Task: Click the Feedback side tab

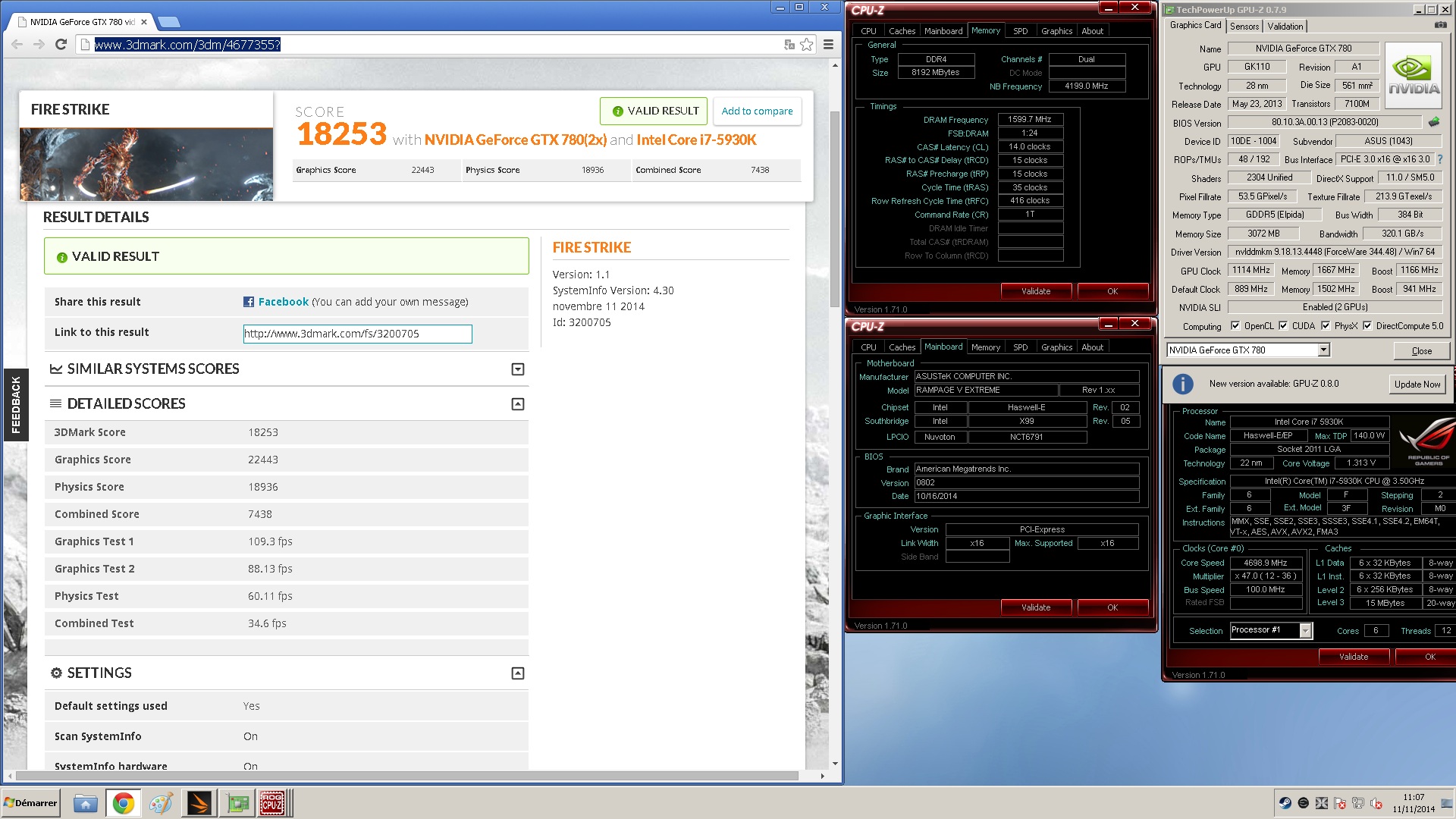Action: coord(16,405)
